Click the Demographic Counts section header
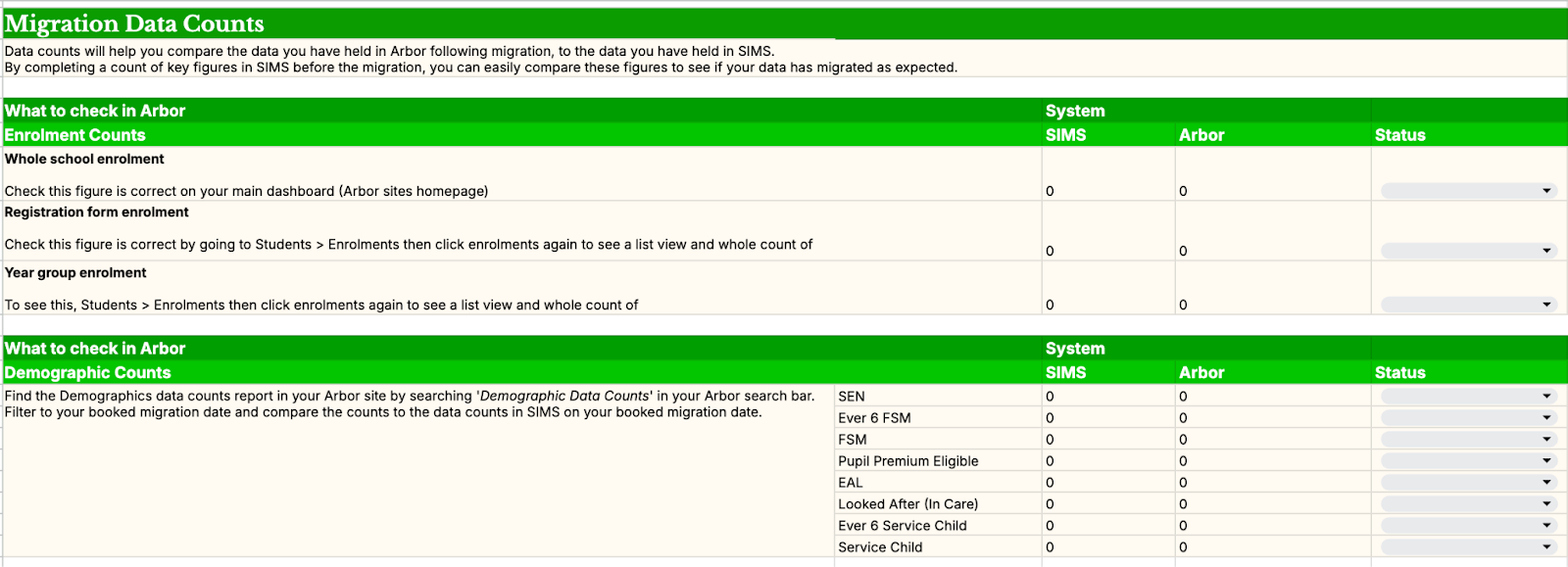This screenshot has width=1568, height=567. [x=88, y=372]
